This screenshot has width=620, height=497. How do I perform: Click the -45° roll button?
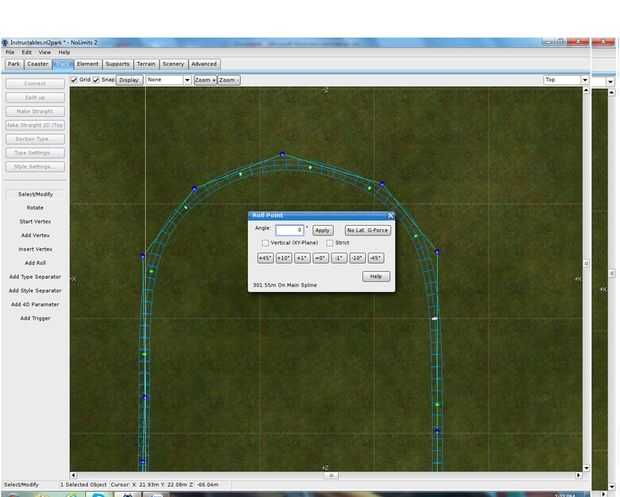point(376,258)
